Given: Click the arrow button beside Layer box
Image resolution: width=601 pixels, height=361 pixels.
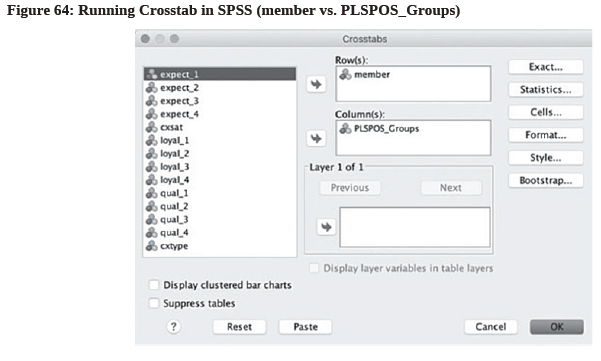Looking at the screenshot, I should point(326,227).
